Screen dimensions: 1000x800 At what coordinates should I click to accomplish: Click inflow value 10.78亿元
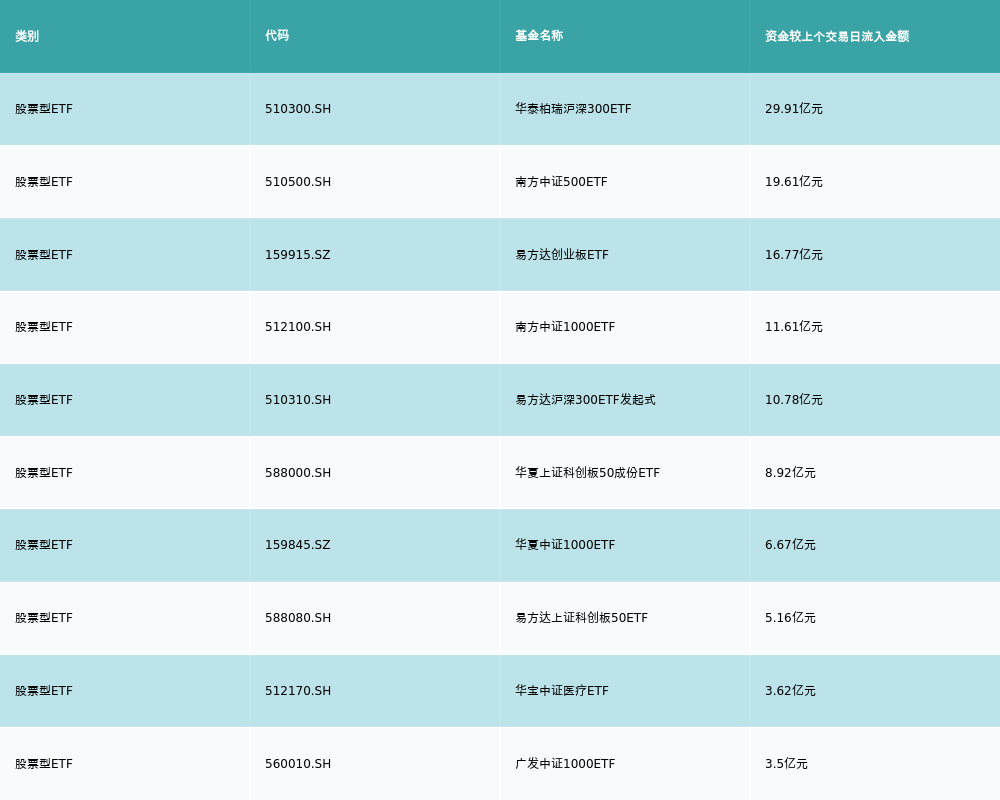coord(794,400)
